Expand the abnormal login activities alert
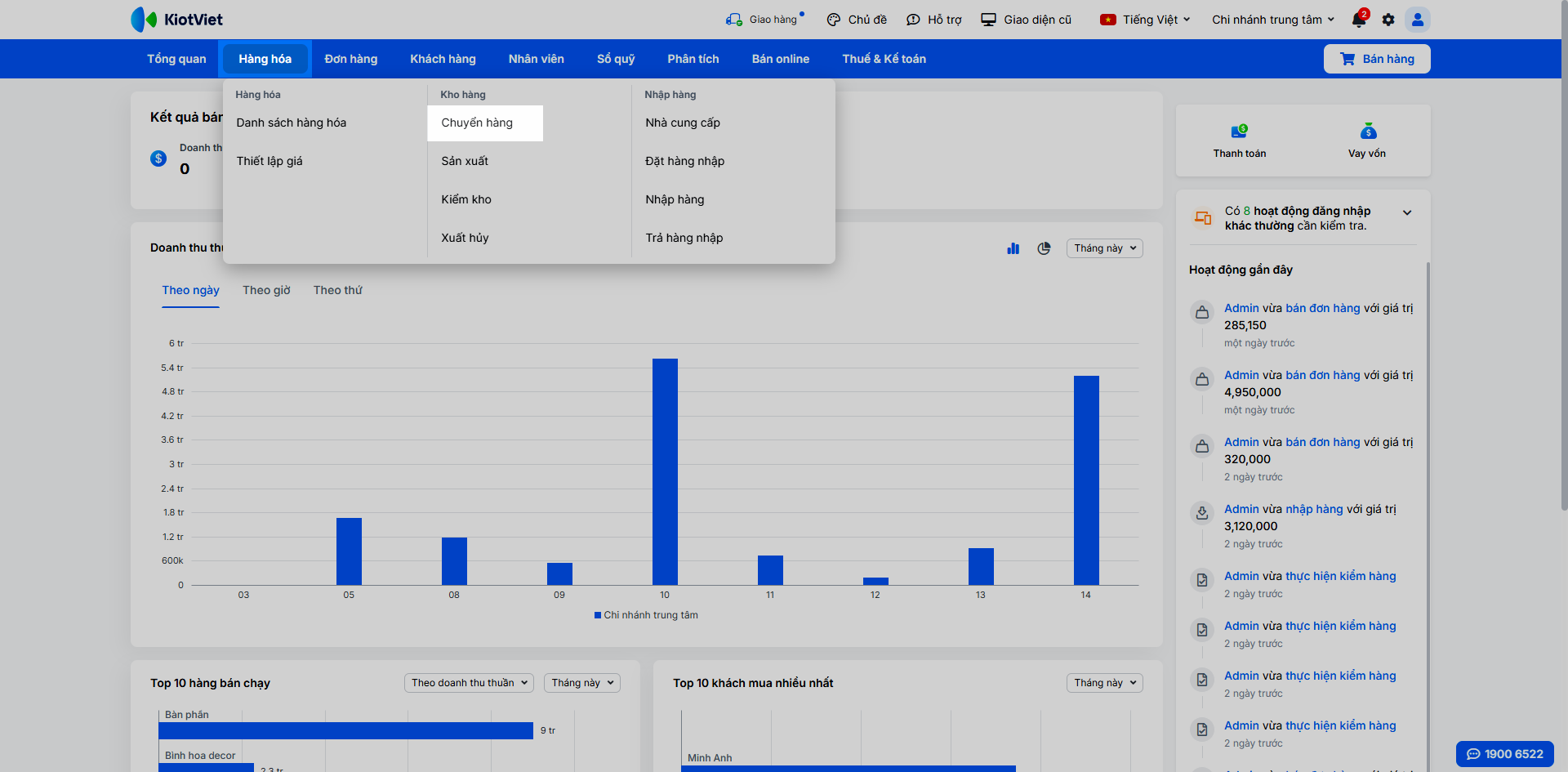This screenshot has height=772, width=1568. (1407, 212)
